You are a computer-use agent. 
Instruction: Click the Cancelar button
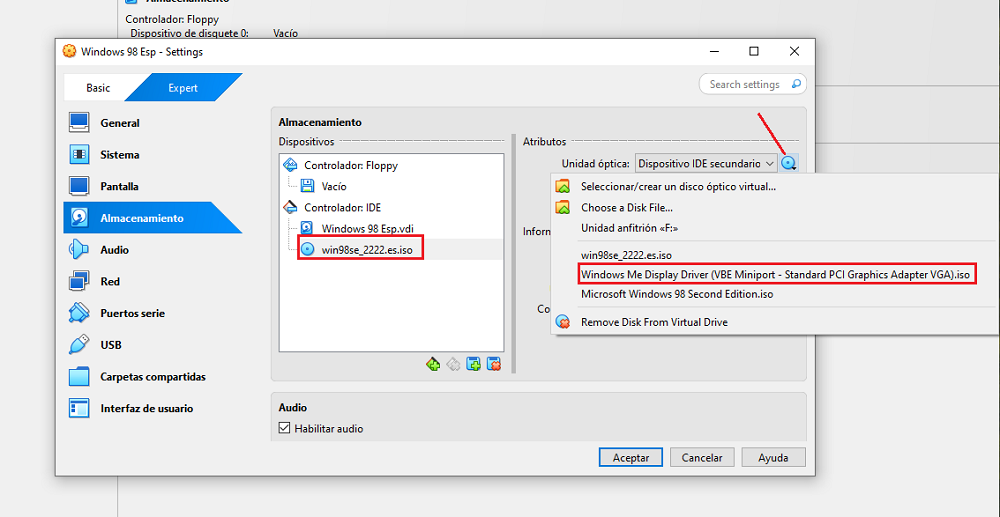702,458
